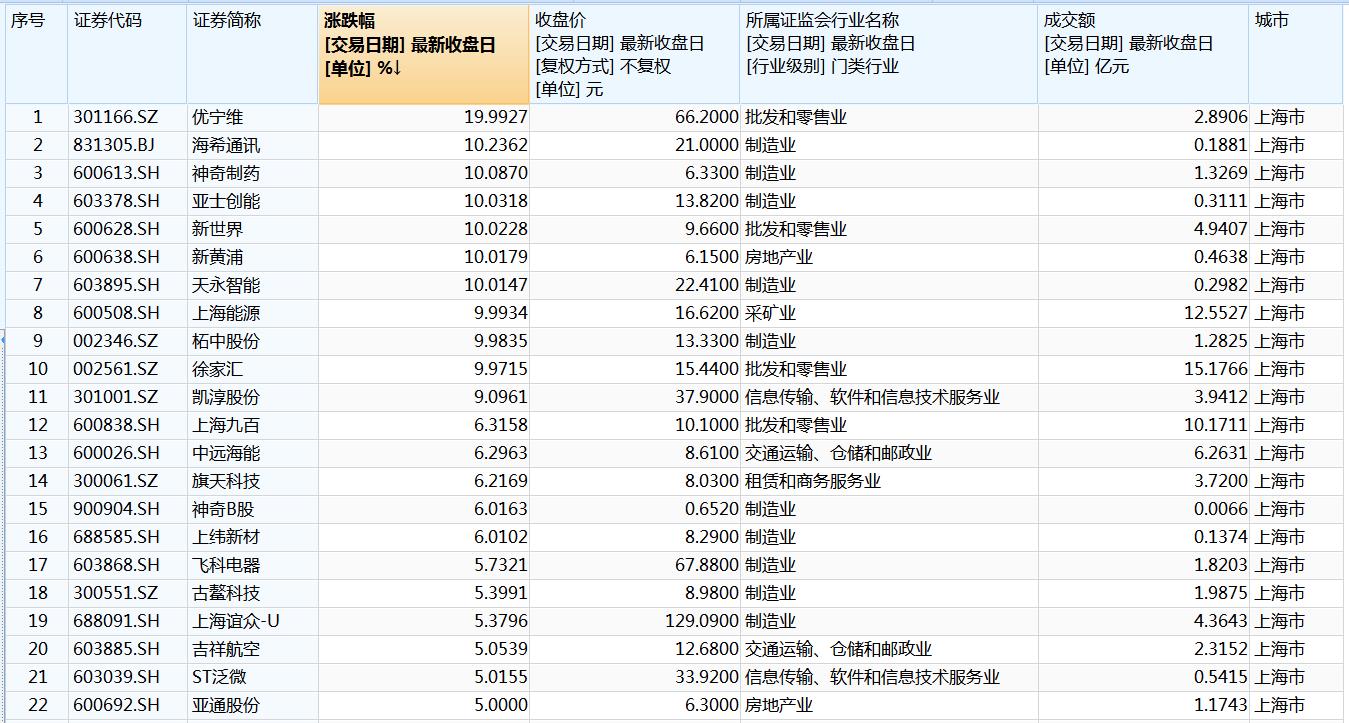Image resolution: width=1349 pixels, height=723 pixels.
Task: Select row number 22
Action: coord(38,705)
